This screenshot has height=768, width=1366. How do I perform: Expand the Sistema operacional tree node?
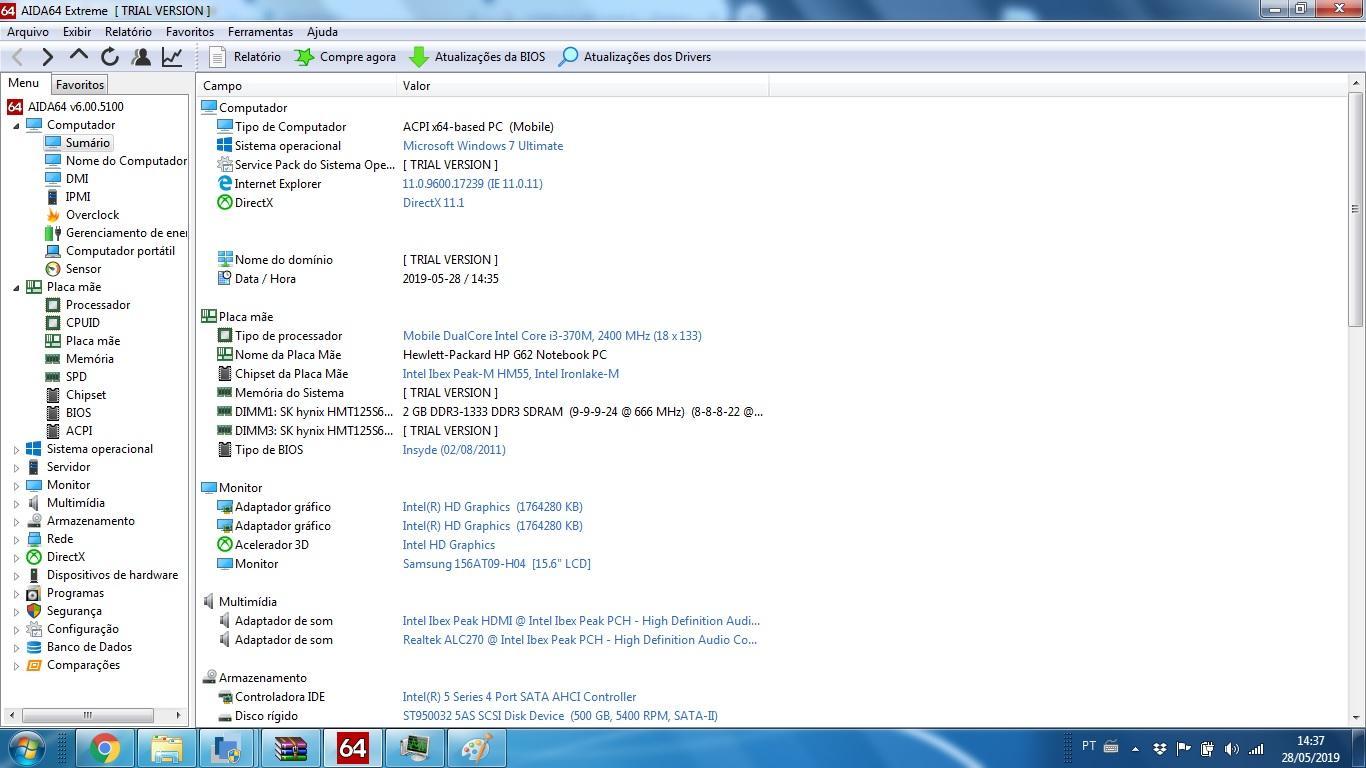[16, 450]
